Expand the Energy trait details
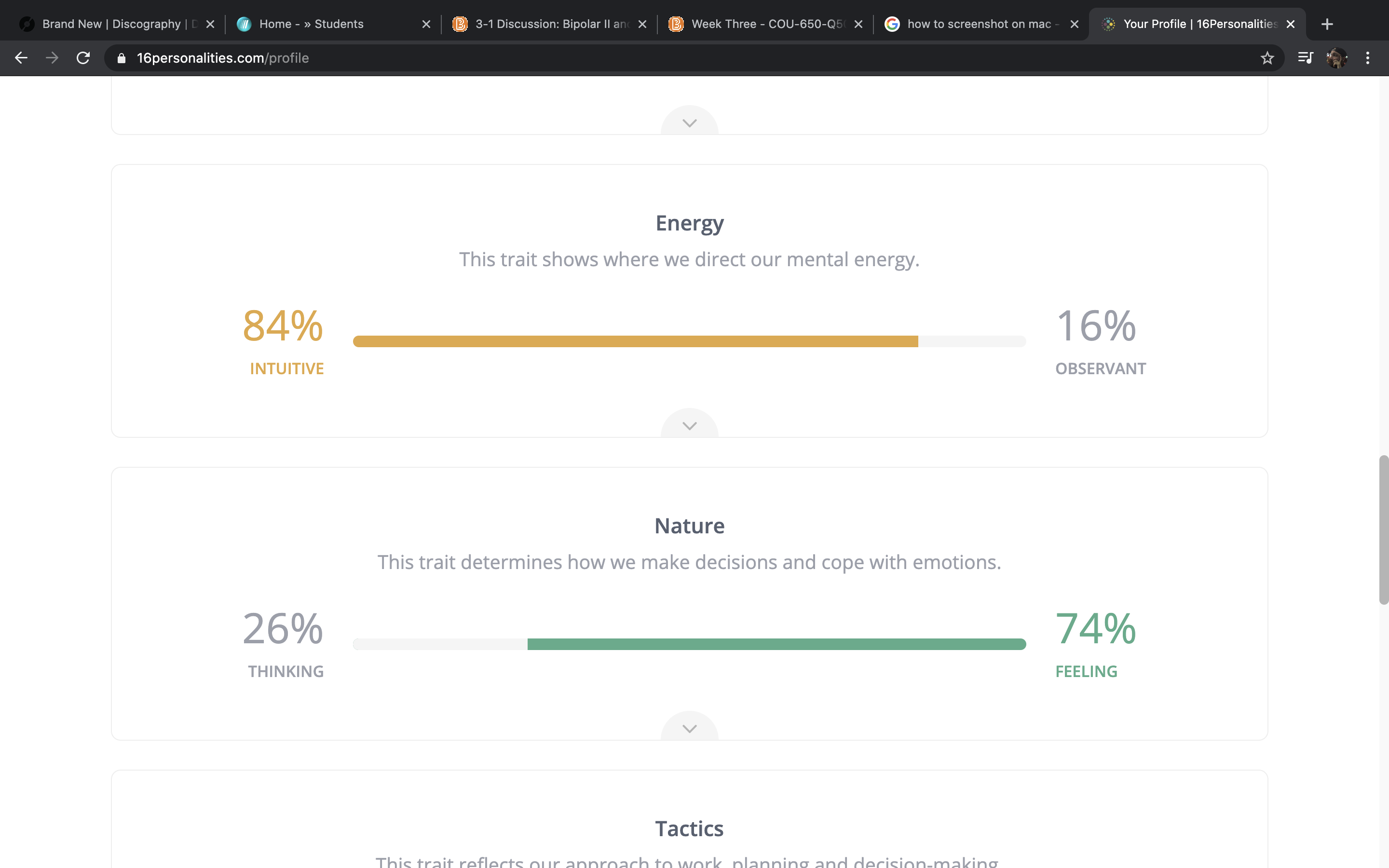 coord(689,425)
